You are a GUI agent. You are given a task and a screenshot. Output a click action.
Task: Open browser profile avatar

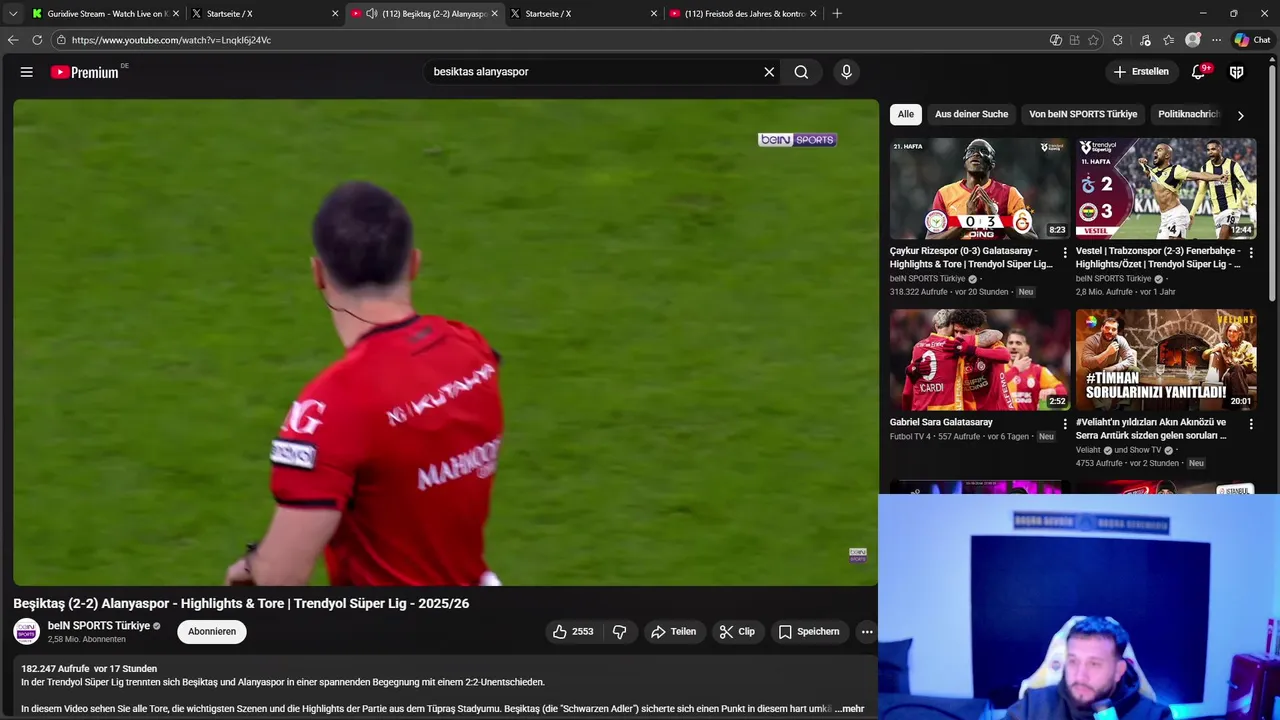[x=1192, y=40]
